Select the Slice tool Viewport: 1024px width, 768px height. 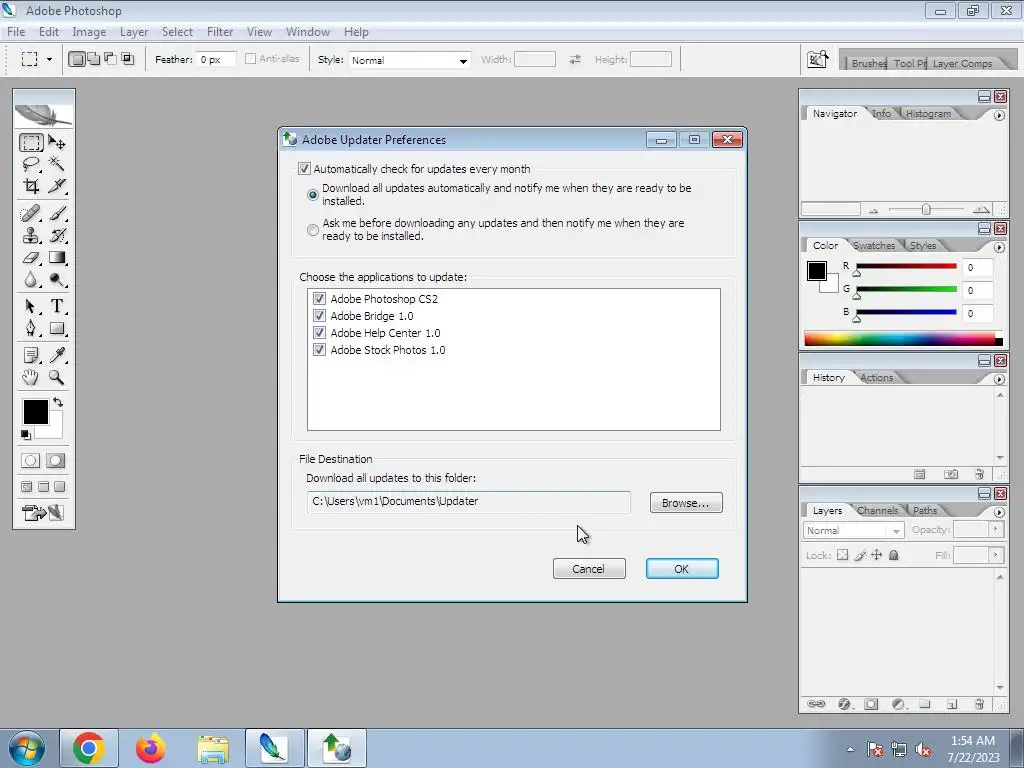(x=57, y=186)
